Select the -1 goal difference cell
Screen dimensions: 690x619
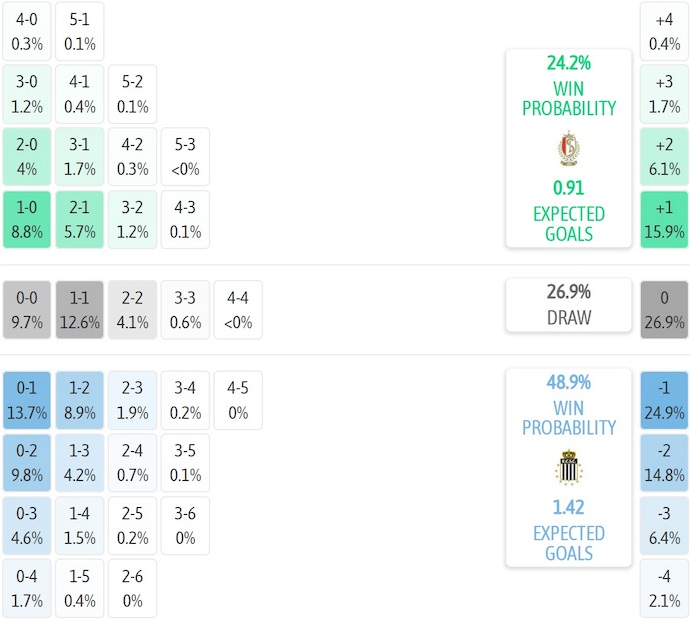click(x=664, y=400)
